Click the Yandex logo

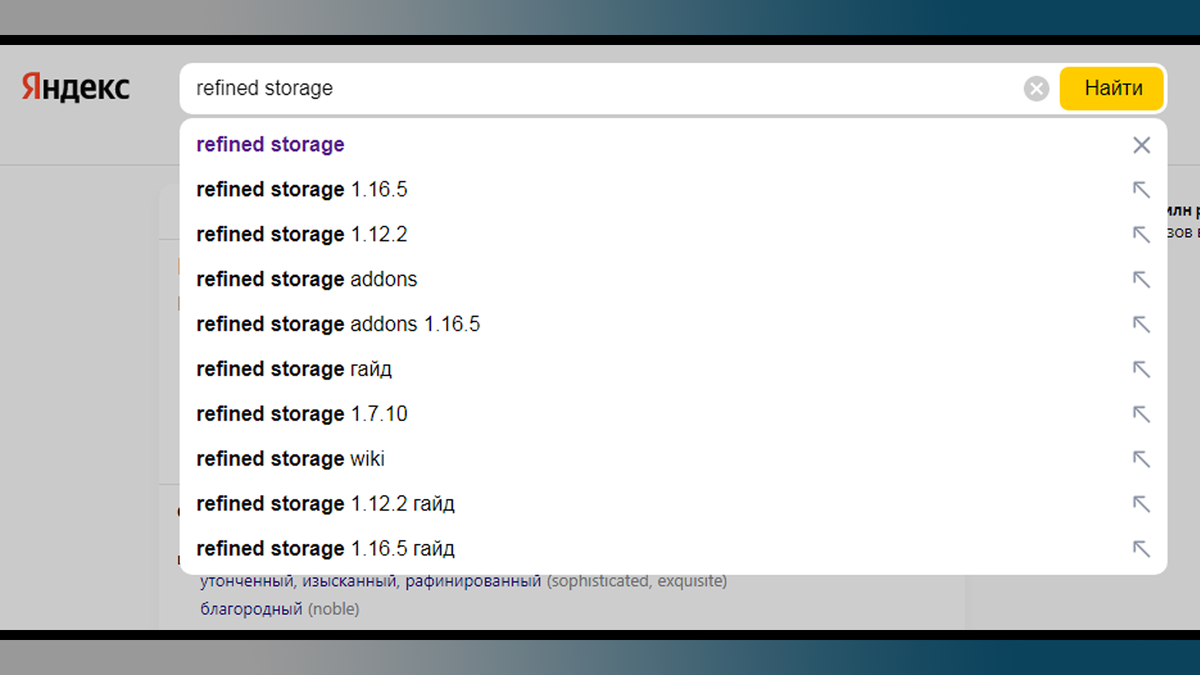point(76,88)
